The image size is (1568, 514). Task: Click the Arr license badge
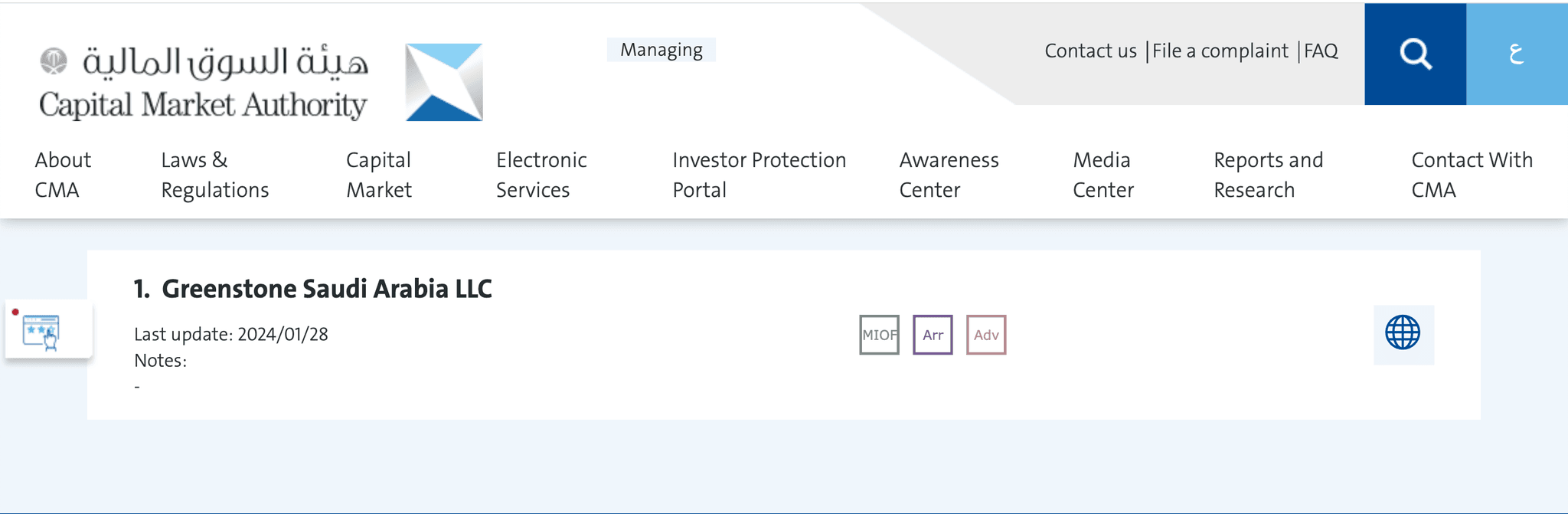933,335
